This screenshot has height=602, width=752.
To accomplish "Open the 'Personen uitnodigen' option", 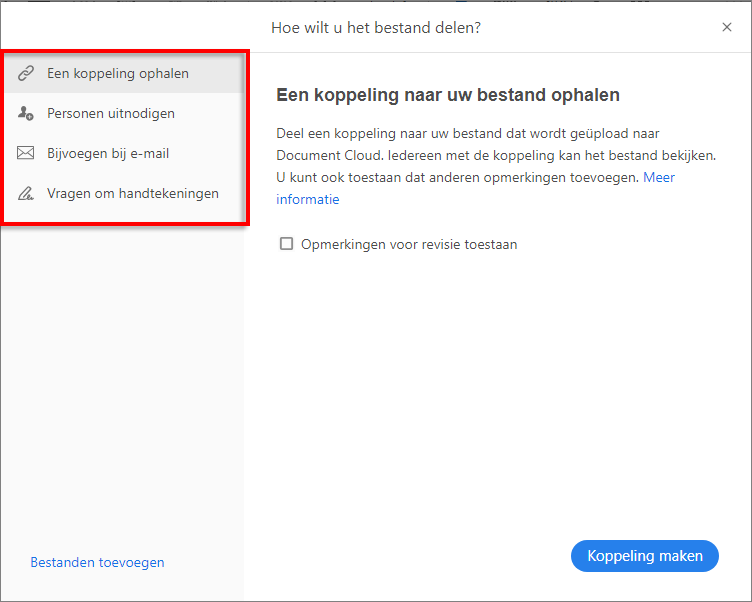I will pos(111,114).
